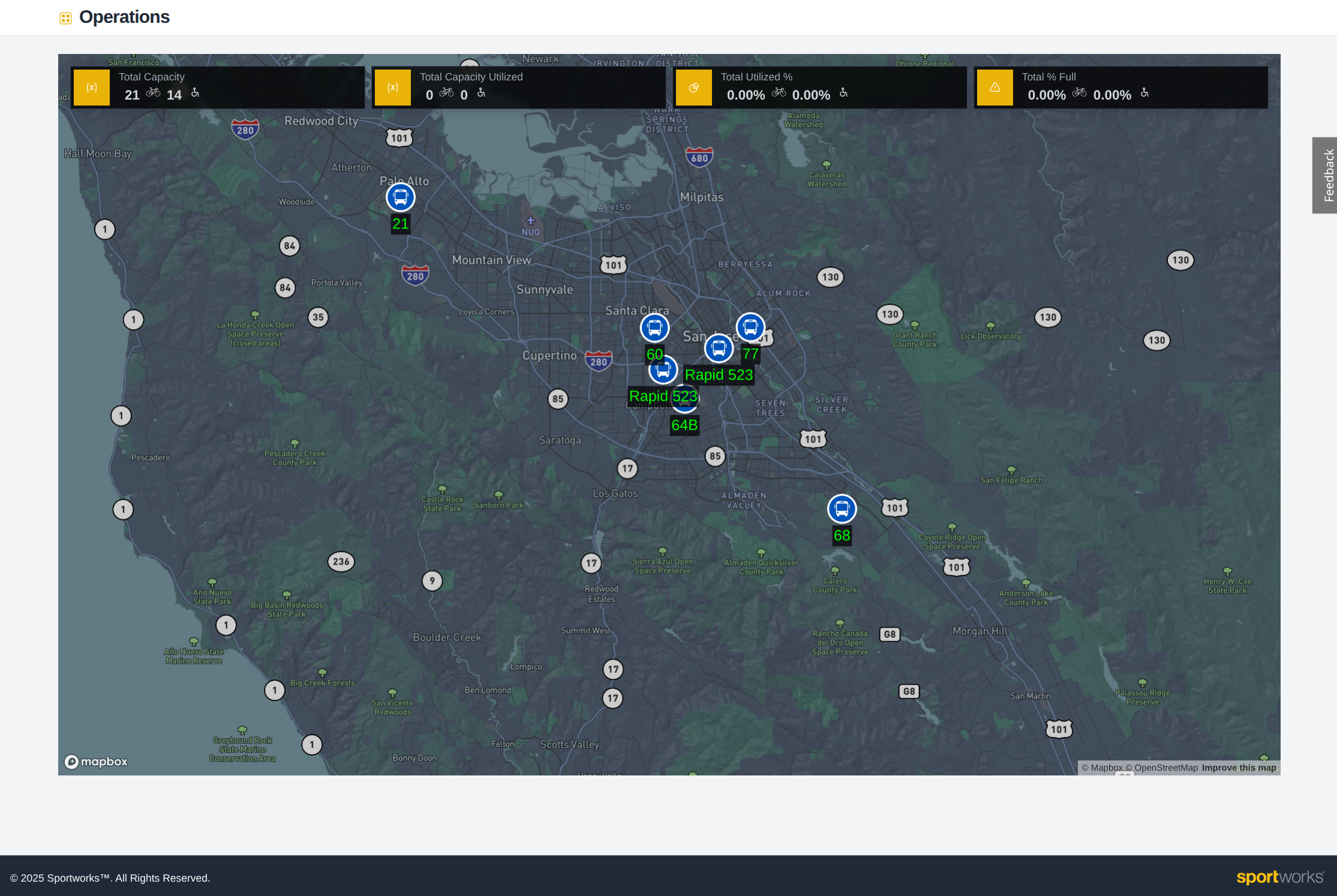Click the Mapbox logo
This screenshot has width=1337, height=896.
(96, 762)
